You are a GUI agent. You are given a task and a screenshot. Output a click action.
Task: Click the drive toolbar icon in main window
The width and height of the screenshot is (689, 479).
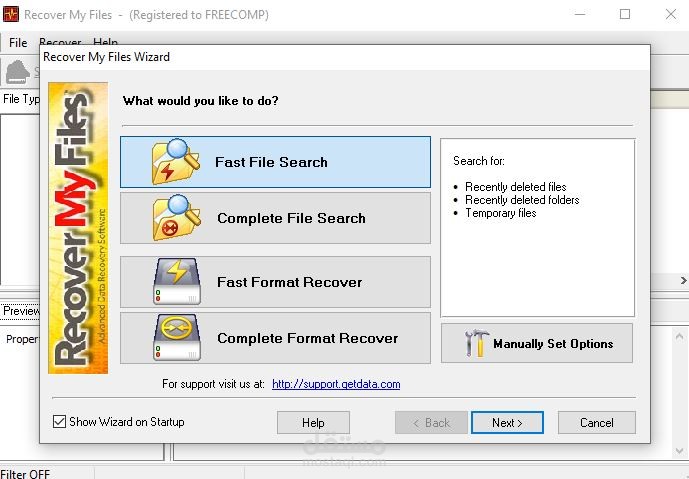(18, 71)
